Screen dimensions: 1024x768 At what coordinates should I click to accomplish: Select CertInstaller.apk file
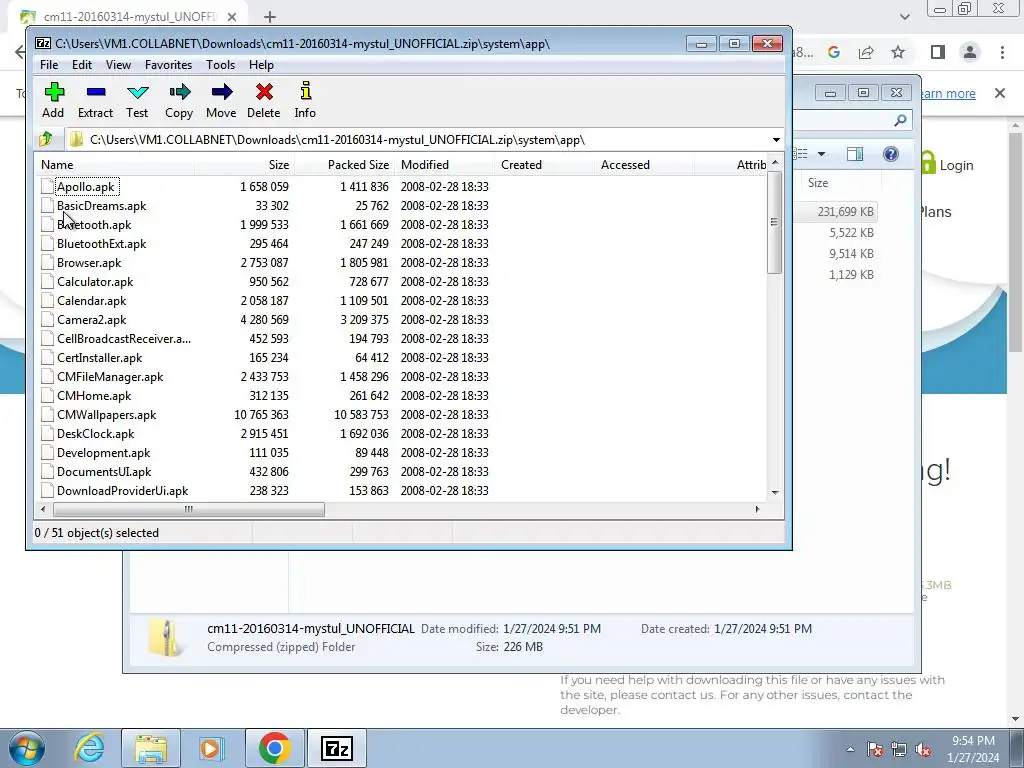point(99,357)
